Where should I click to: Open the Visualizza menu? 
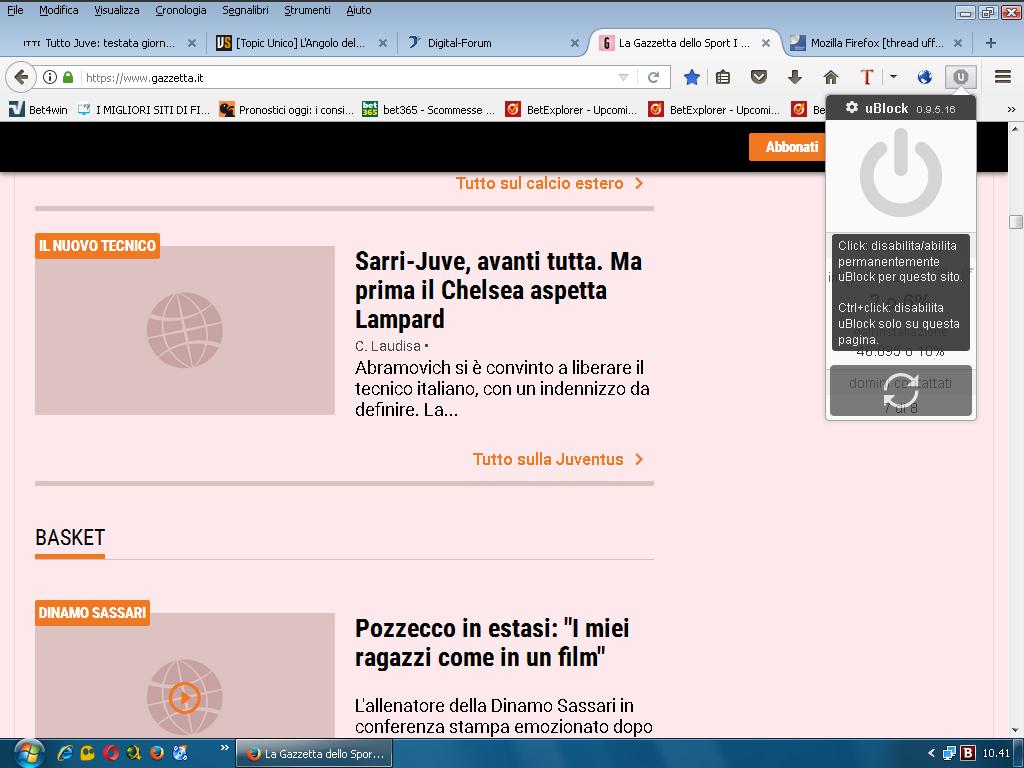point(117,10)
